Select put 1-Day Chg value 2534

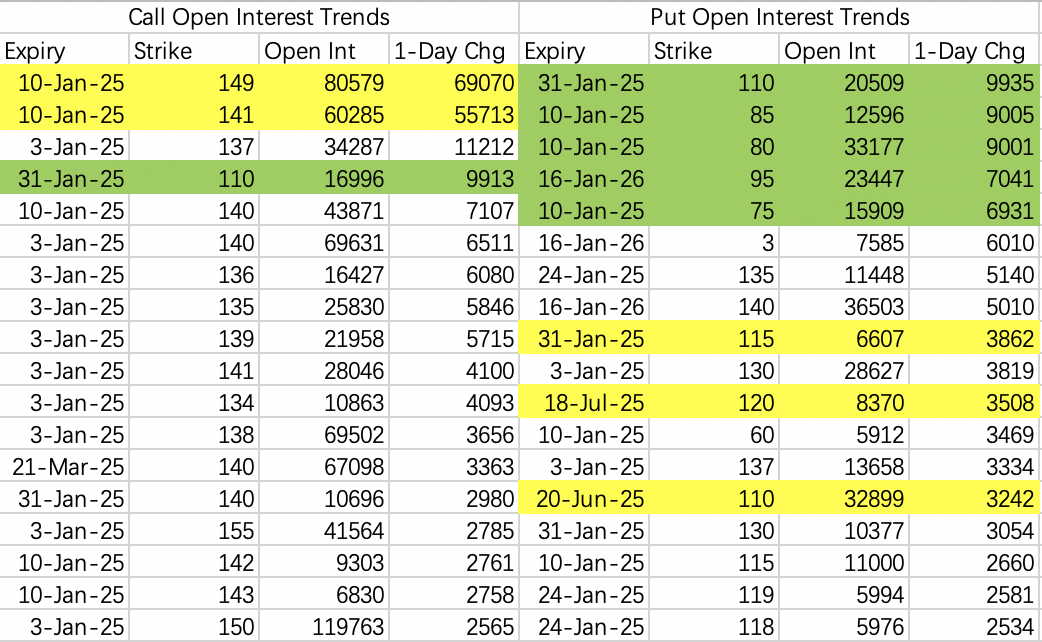[1010, 627]
